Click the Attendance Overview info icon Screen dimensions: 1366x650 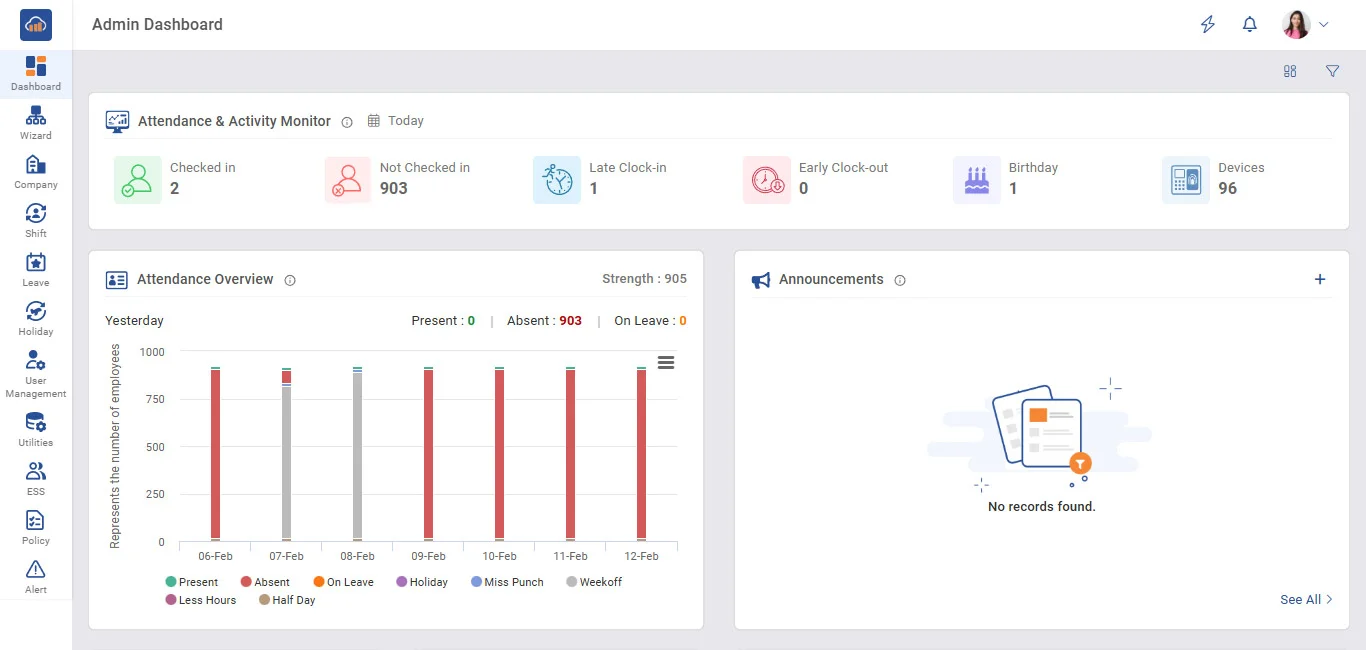pyautogui.click(x=290, y=281)
